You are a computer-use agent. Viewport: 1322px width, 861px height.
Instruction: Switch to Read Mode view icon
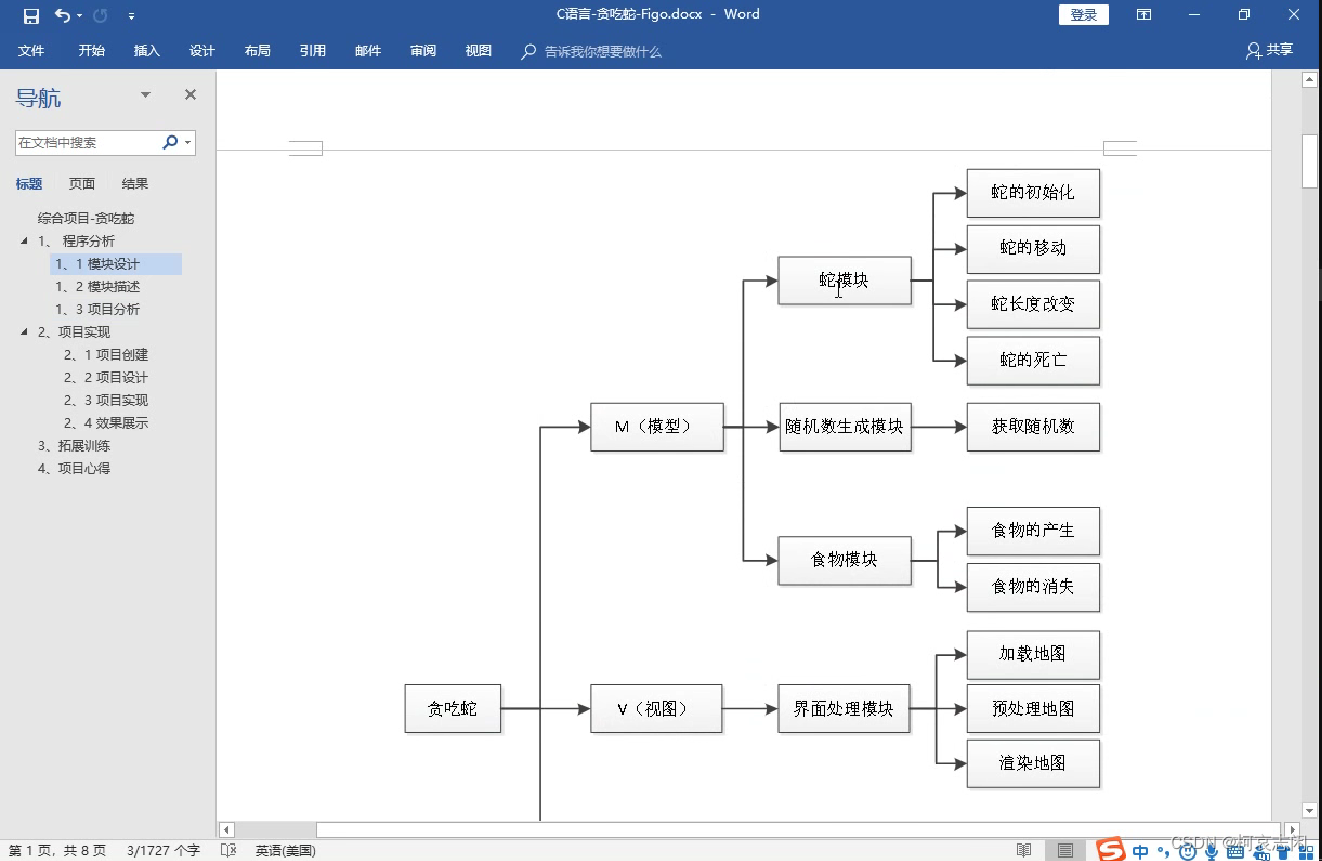(x=1024, y=850)
